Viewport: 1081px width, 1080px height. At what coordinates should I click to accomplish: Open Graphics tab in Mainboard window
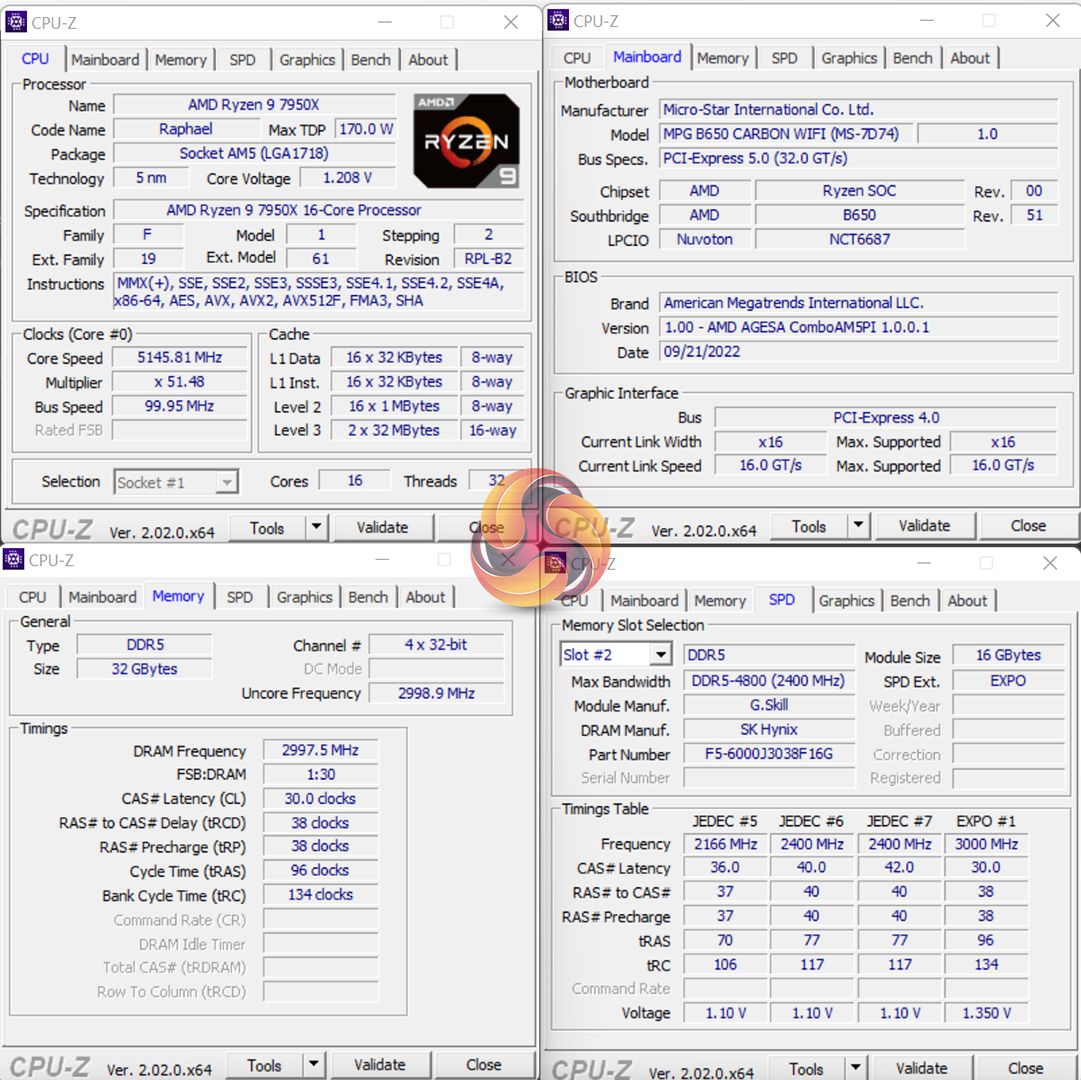point(849,58)
